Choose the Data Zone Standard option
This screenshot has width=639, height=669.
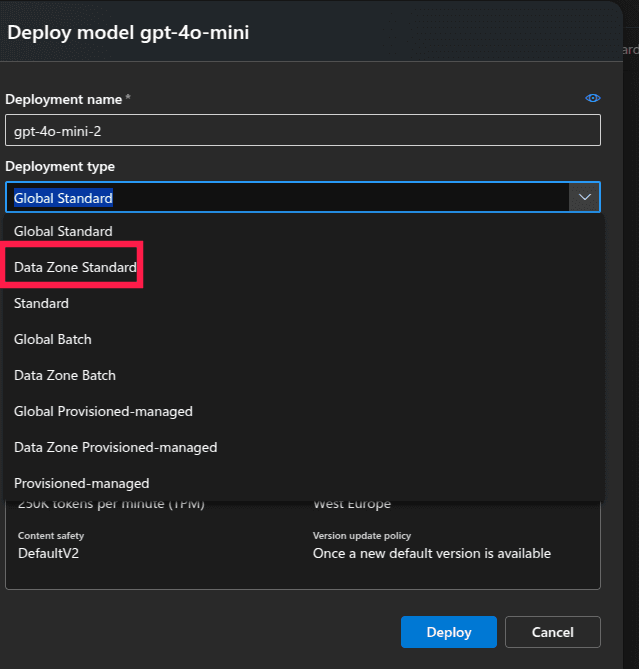coord(75,267)
